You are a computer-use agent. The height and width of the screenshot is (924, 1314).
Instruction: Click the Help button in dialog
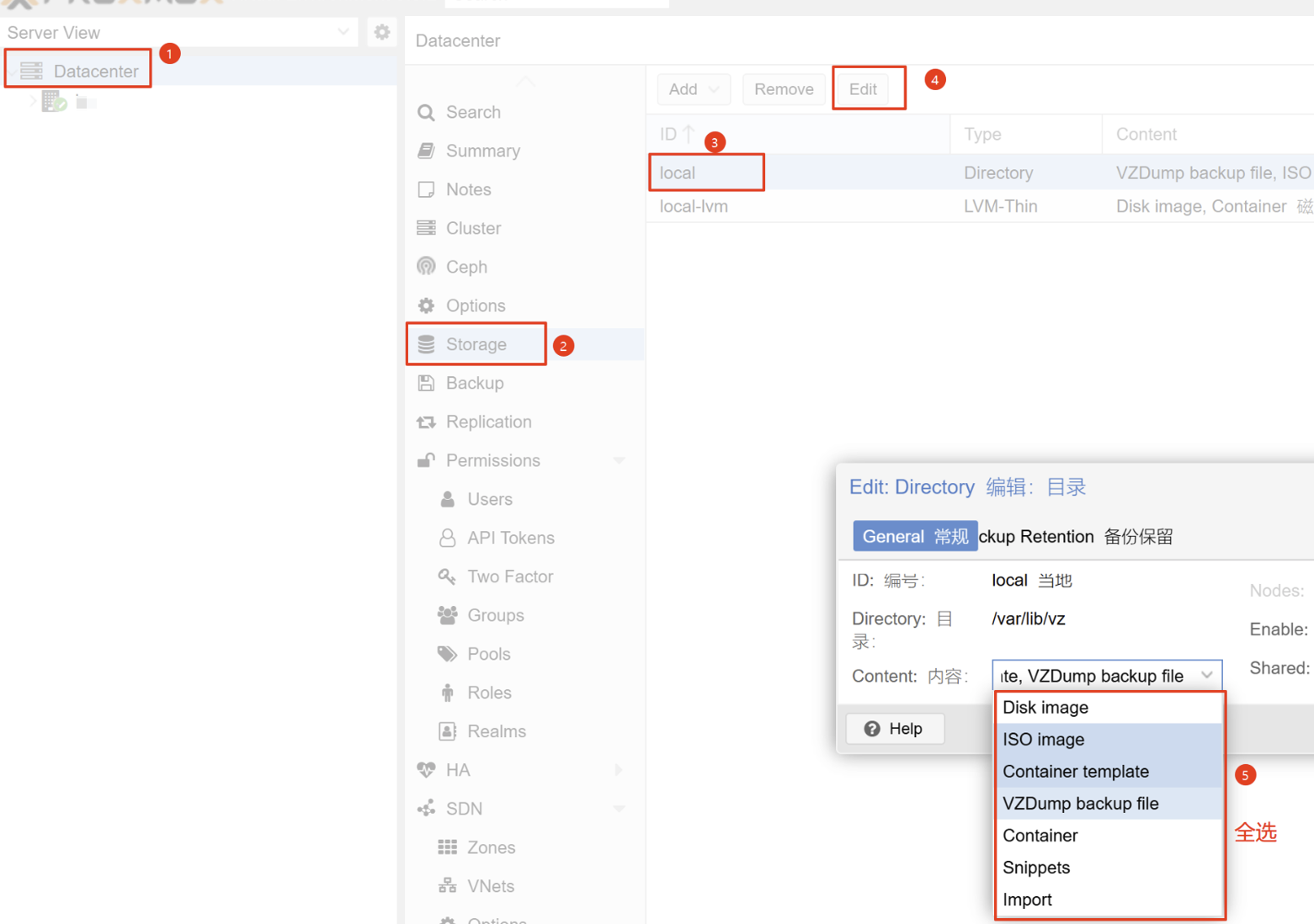[895, 729]
